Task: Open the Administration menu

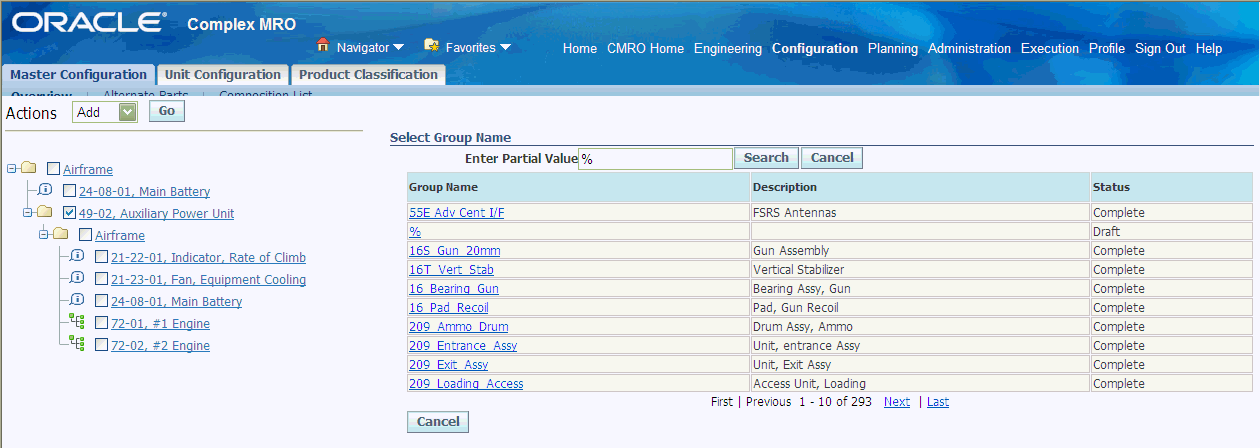Action: 969,48
